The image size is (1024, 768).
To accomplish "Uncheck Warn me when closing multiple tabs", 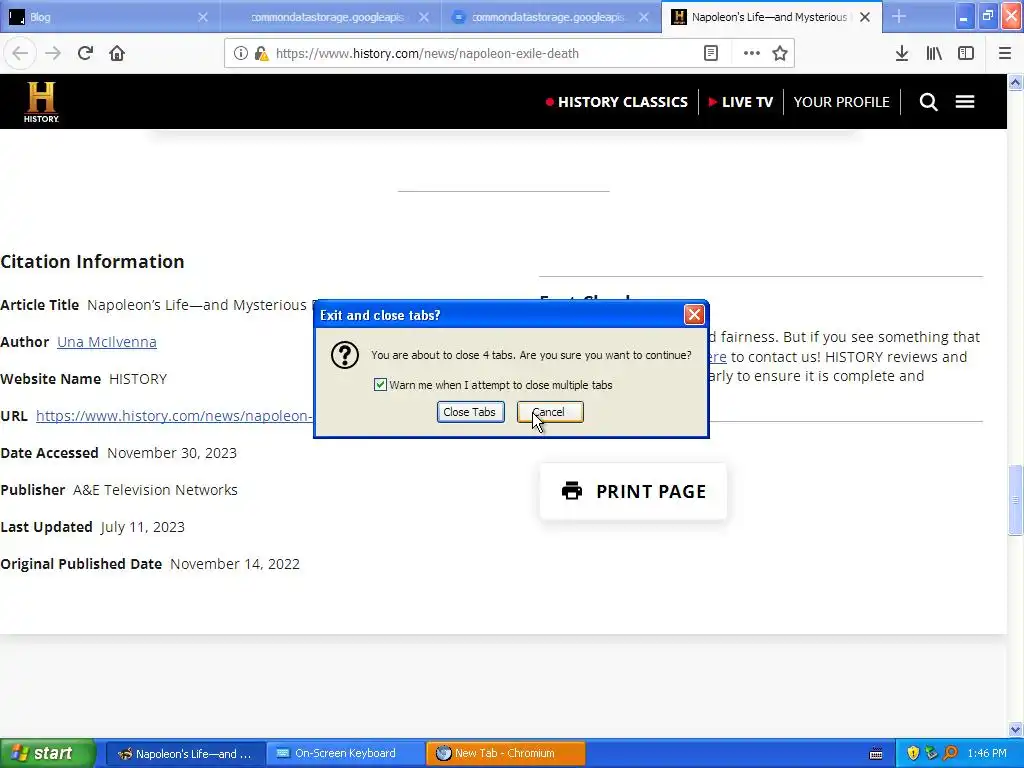I will pyautogui.click(x=380, y=385).
